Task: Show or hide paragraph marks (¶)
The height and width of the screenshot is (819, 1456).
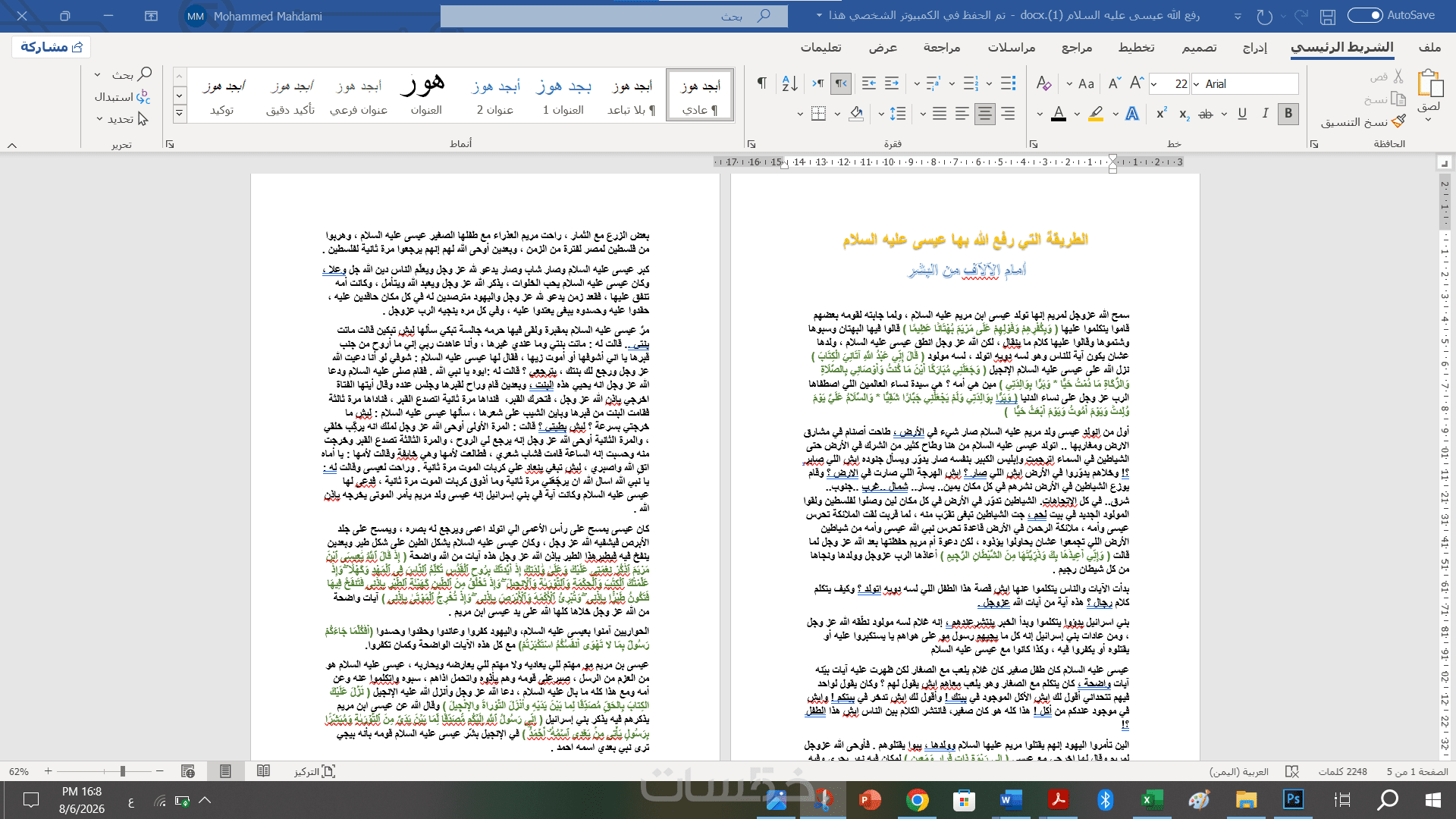Action: point(761,83)
